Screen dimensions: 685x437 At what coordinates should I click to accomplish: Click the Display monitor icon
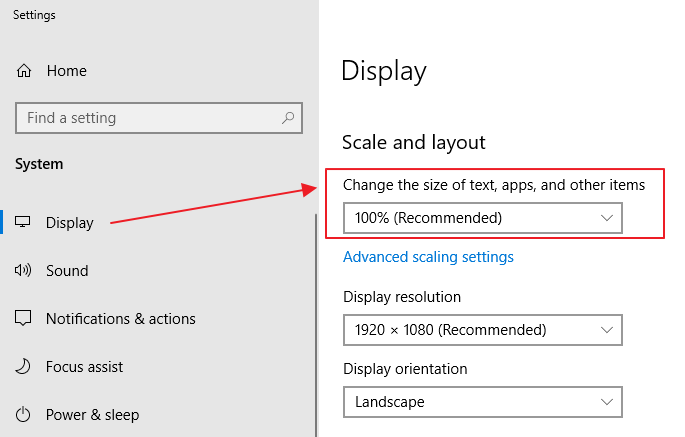coord(24,222)
